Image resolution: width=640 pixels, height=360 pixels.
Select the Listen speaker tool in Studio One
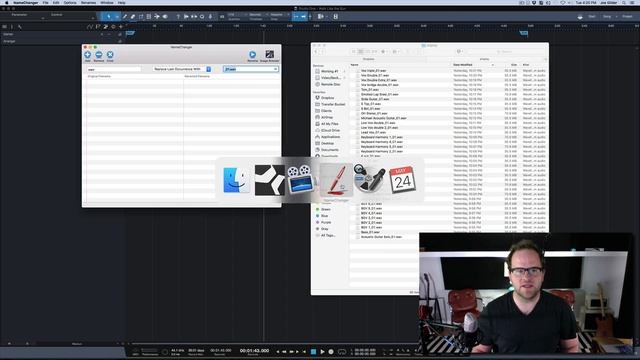click(165, 17)
